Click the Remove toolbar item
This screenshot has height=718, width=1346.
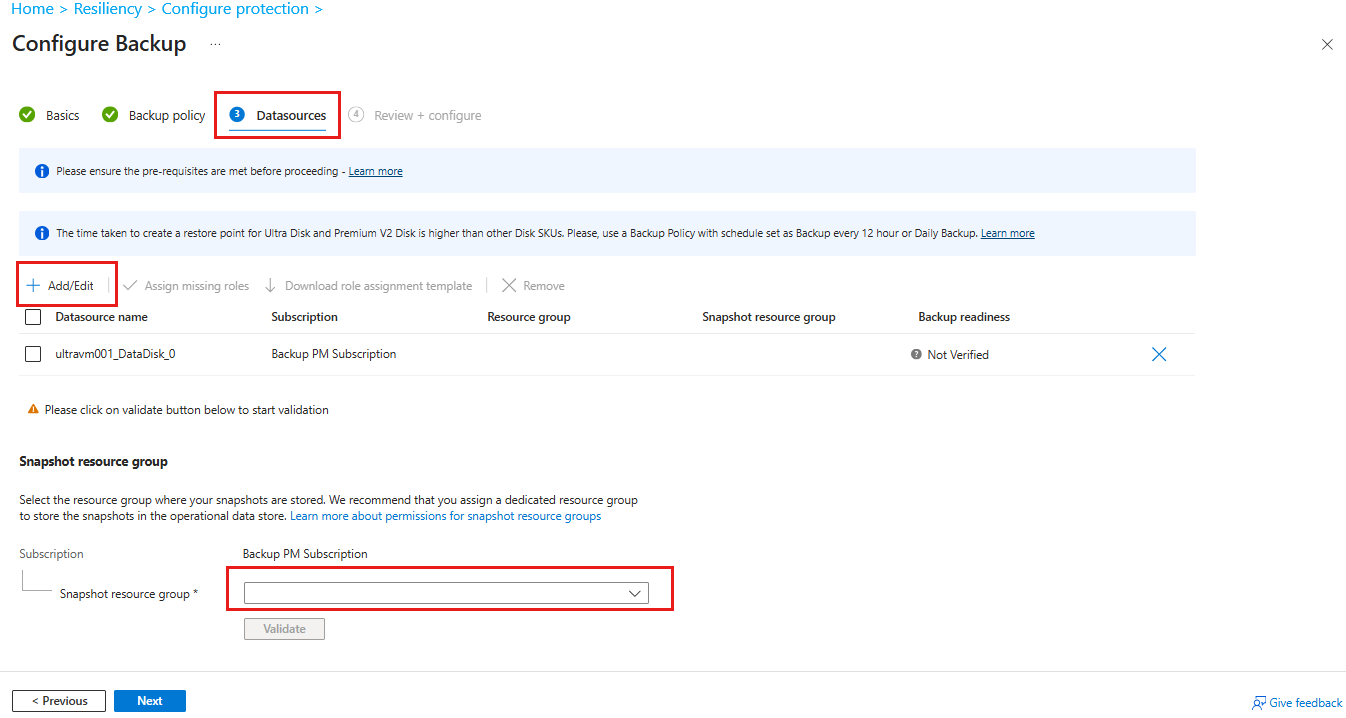[533, 286]
